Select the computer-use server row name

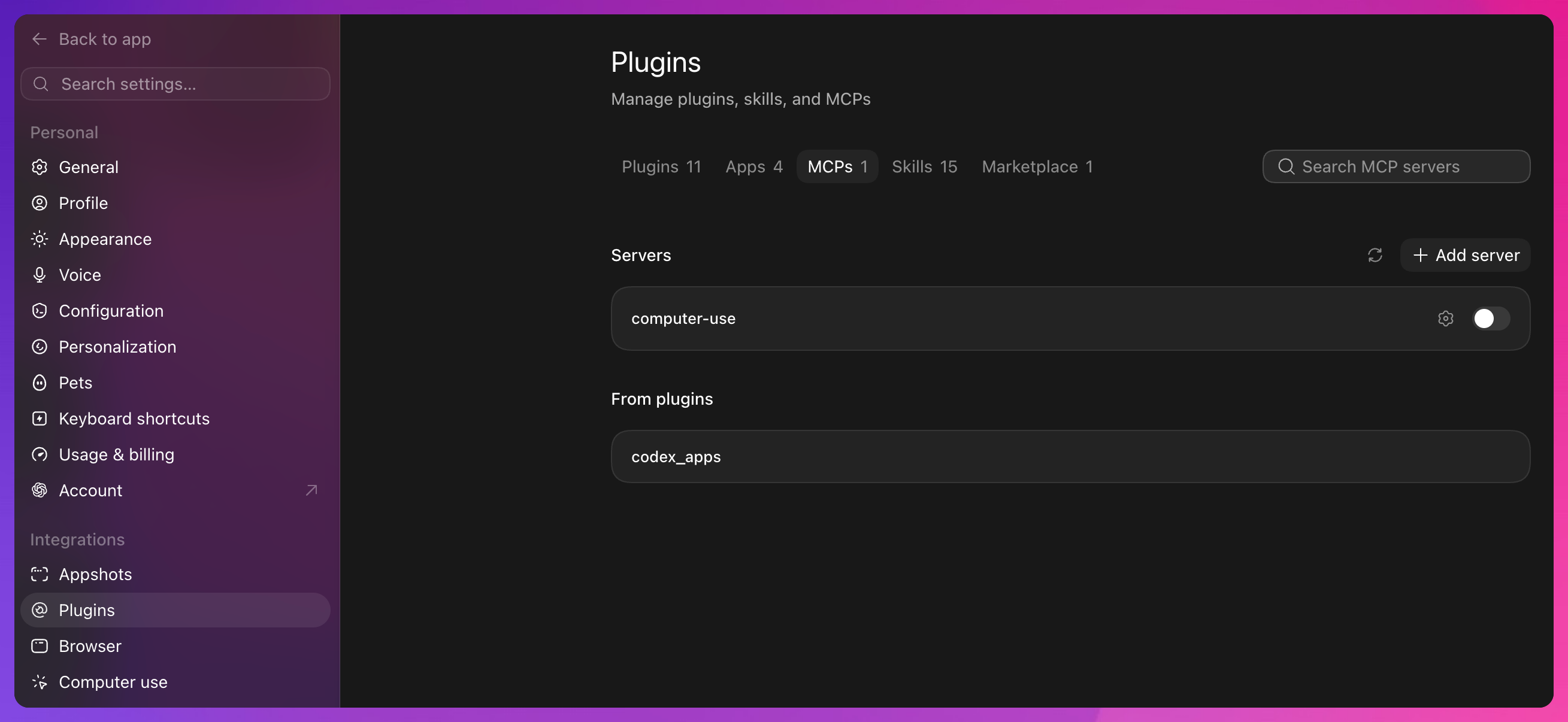coord(683,318)
